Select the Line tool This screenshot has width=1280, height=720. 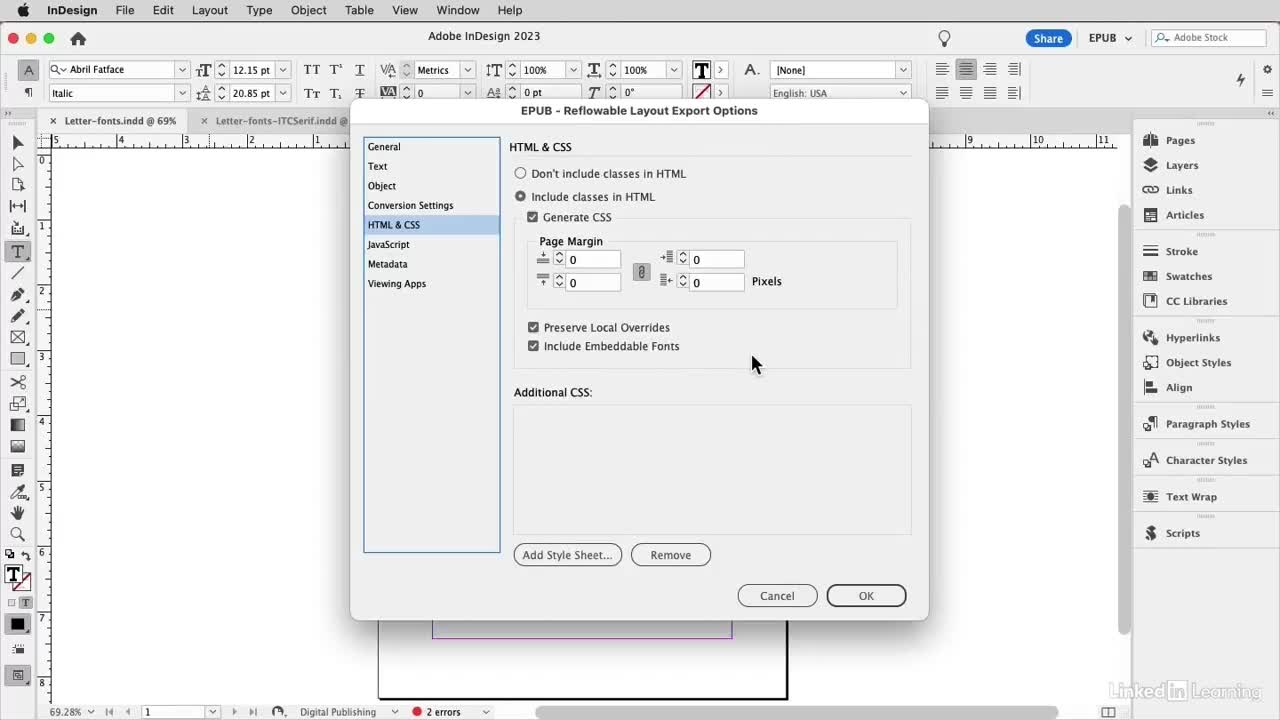pos(17,273)
